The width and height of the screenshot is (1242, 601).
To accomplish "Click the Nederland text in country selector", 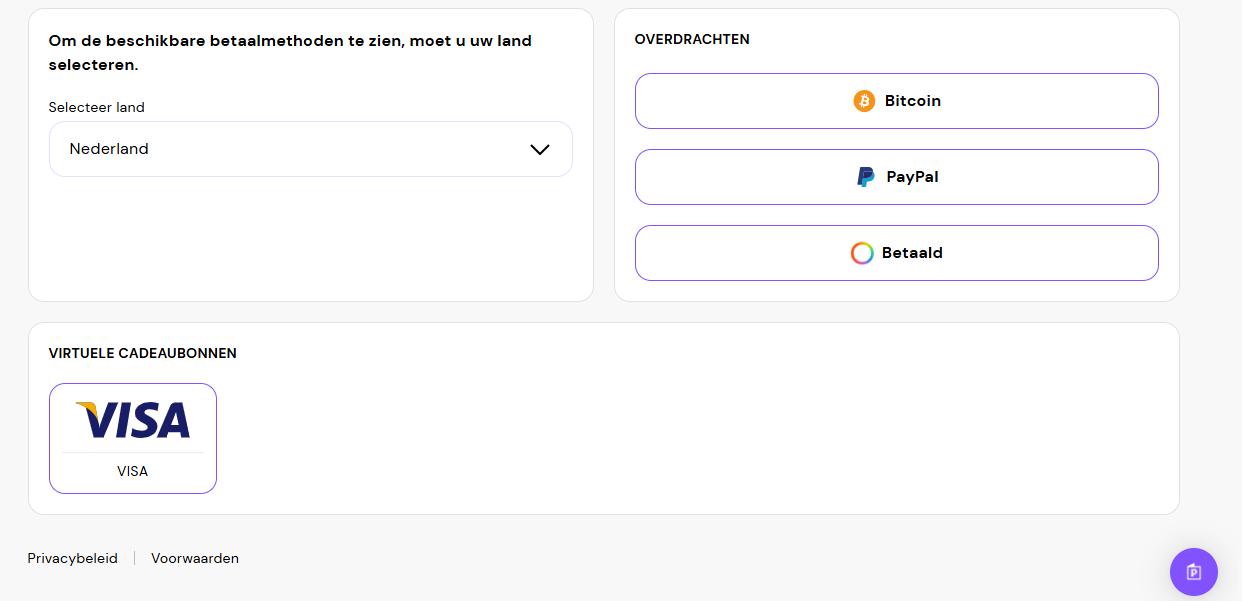I will click(109, 149).
